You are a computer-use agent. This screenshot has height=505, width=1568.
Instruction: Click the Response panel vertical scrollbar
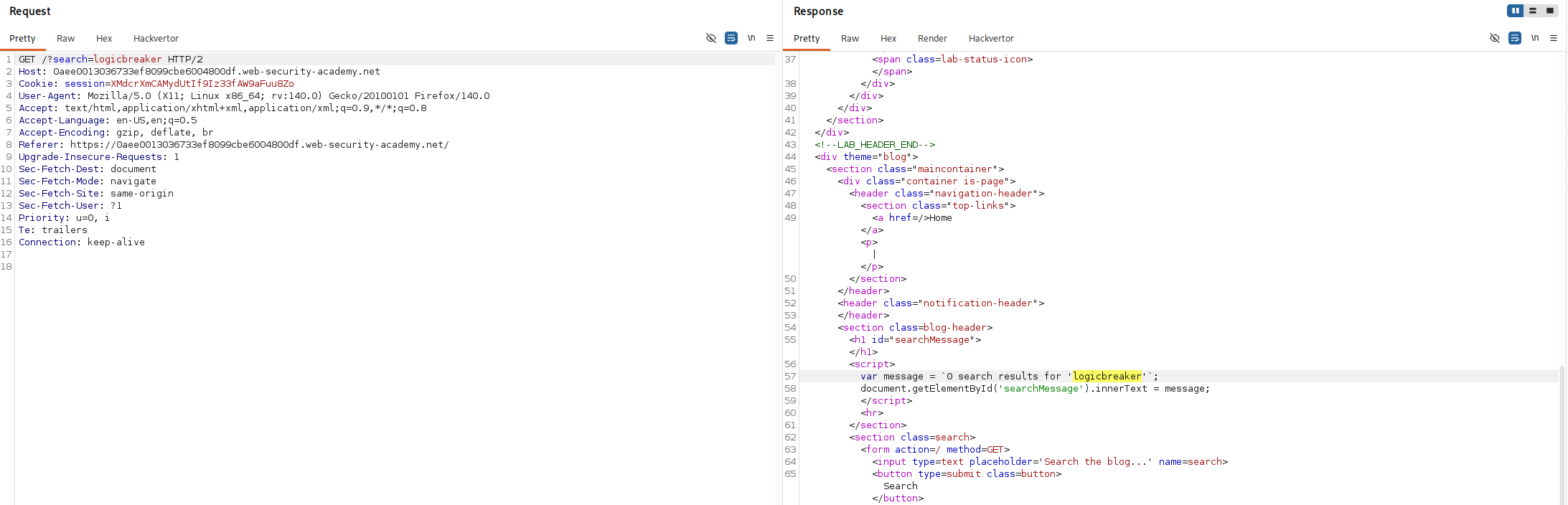coord(1562,435)
